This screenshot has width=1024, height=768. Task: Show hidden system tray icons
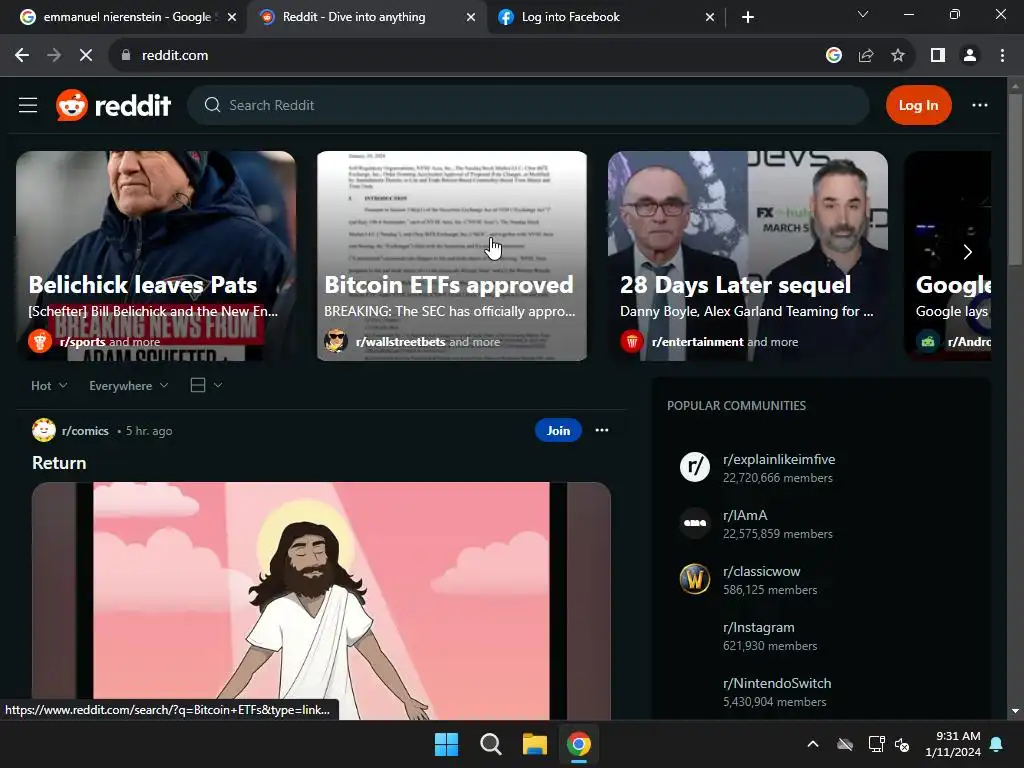[x=813, y=744]
